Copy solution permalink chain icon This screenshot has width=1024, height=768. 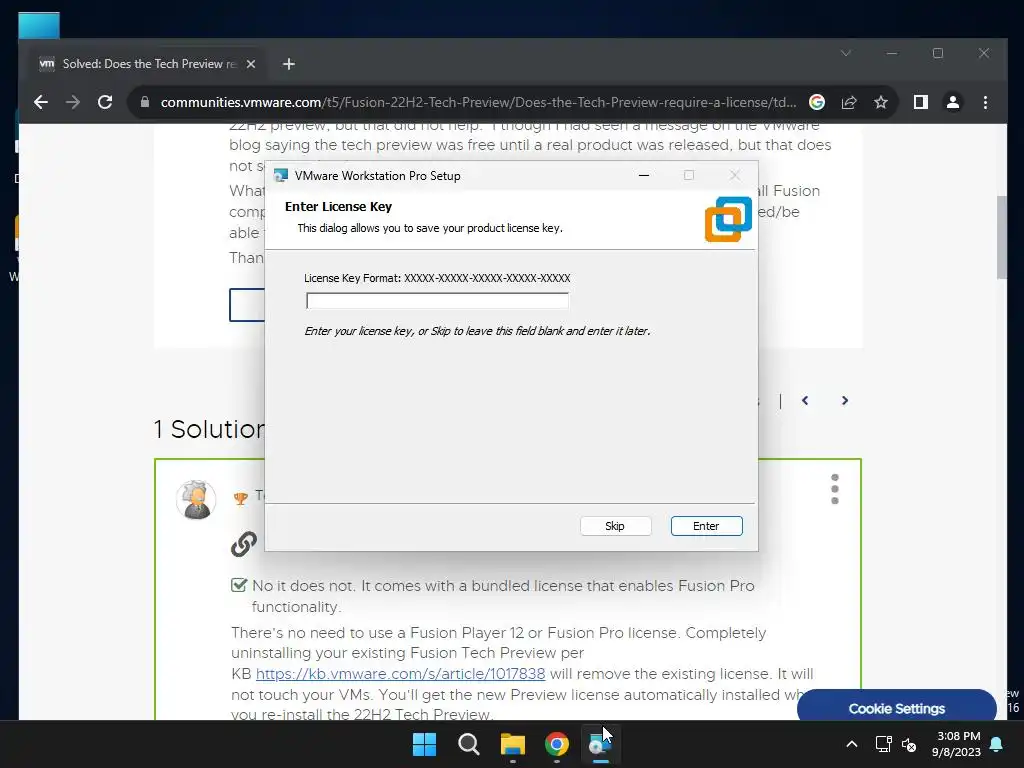(244, 543)
